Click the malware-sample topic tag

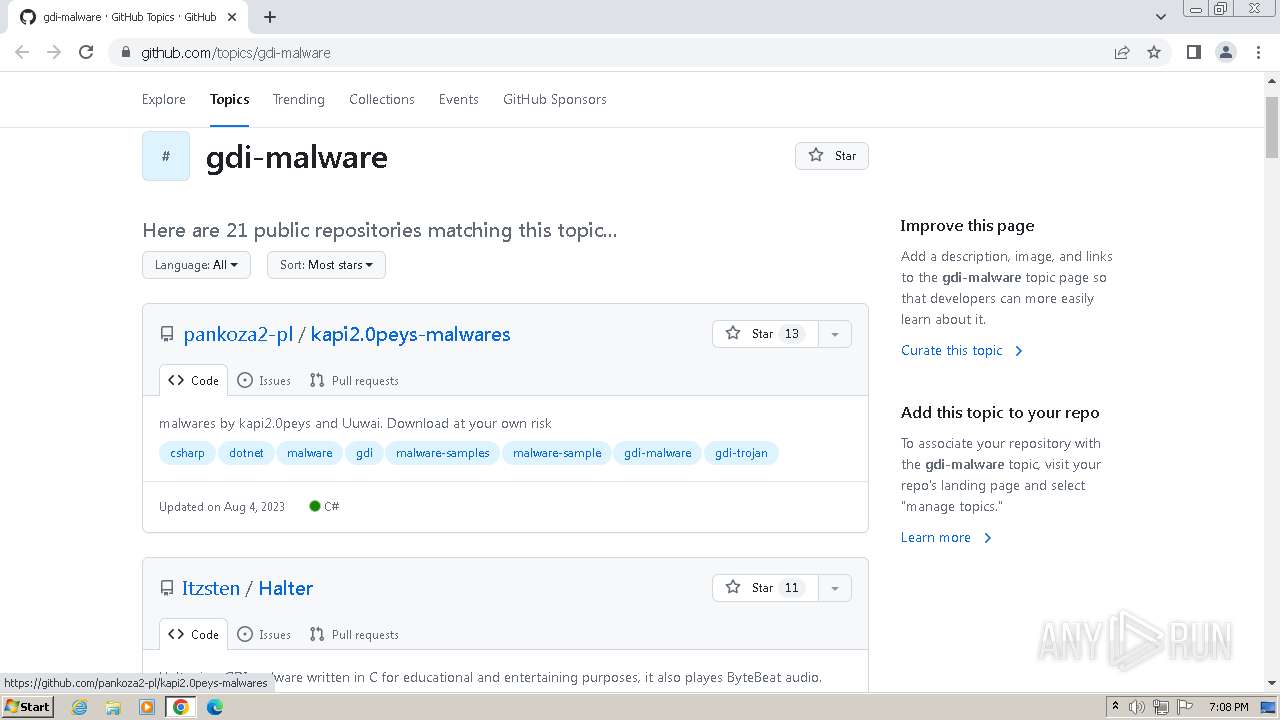pyautogui.click(x=557, y=453)
